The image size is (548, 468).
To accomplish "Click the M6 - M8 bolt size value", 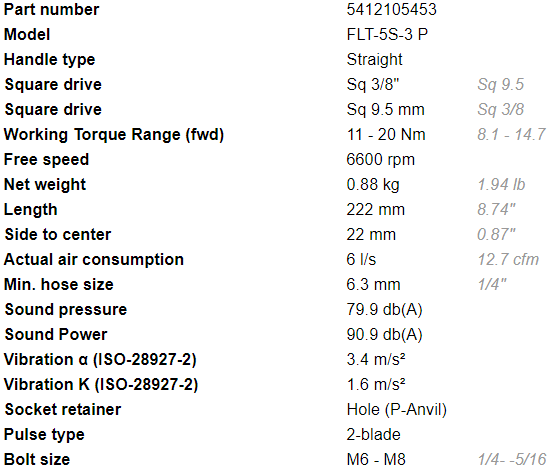I will pos(376,459).
